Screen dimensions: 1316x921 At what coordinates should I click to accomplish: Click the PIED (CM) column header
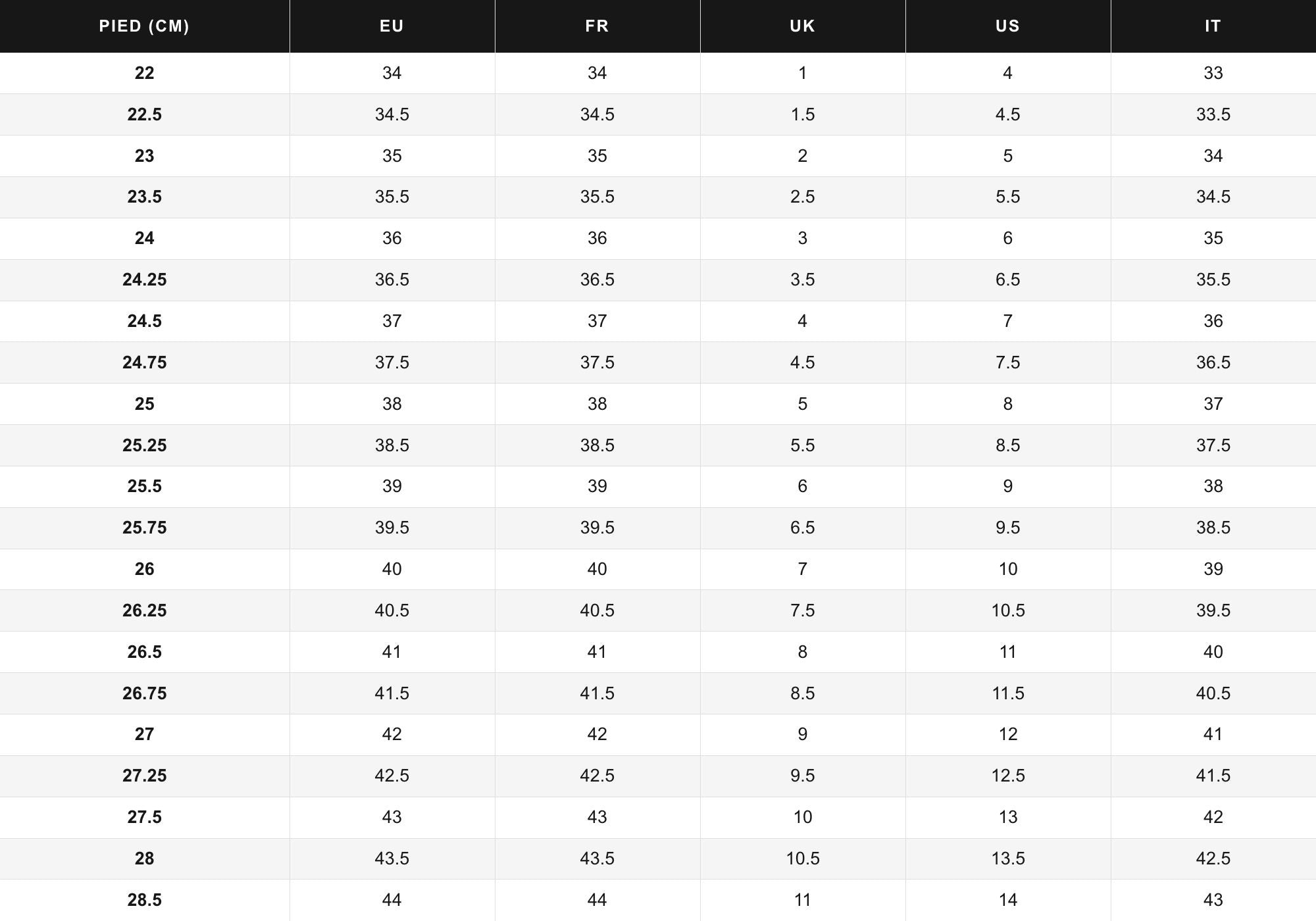click(x=144, y=26)
